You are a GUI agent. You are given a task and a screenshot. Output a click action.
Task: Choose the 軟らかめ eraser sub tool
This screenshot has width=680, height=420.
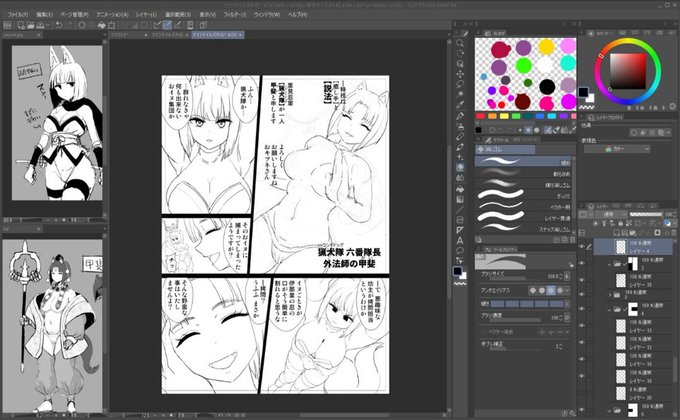click(523, 173)
